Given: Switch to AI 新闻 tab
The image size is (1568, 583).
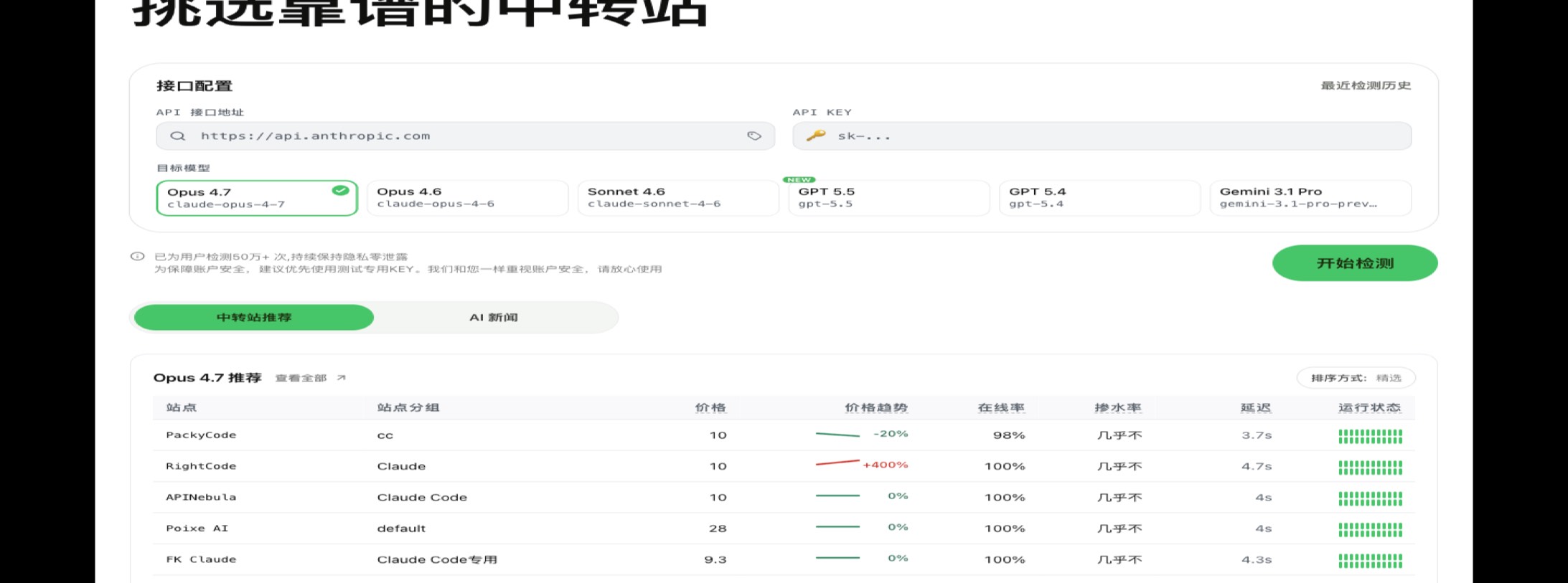Looking at the screenshot, I should pos(494,317).
